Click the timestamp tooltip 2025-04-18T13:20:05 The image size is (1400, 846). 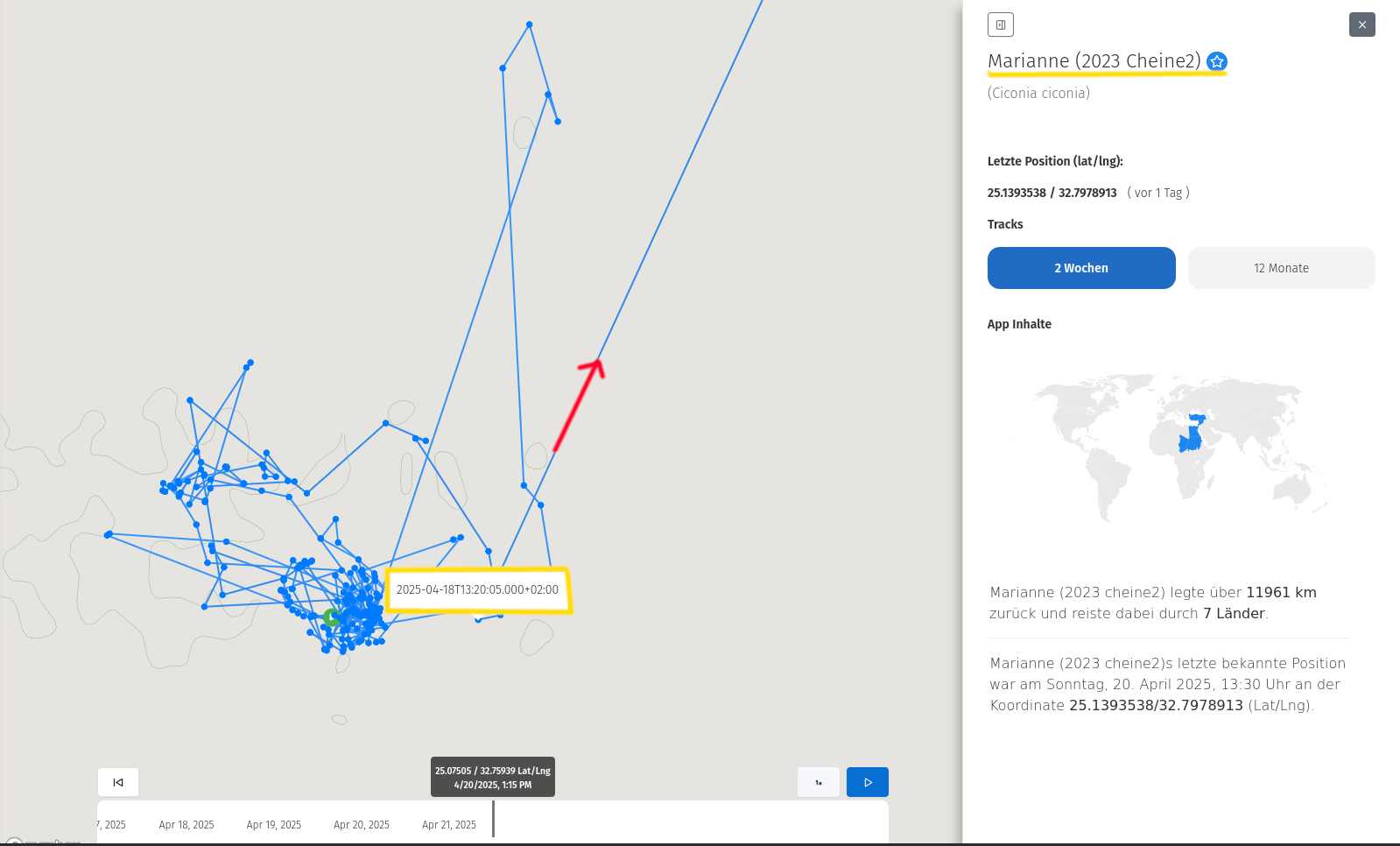click(477, 590)
